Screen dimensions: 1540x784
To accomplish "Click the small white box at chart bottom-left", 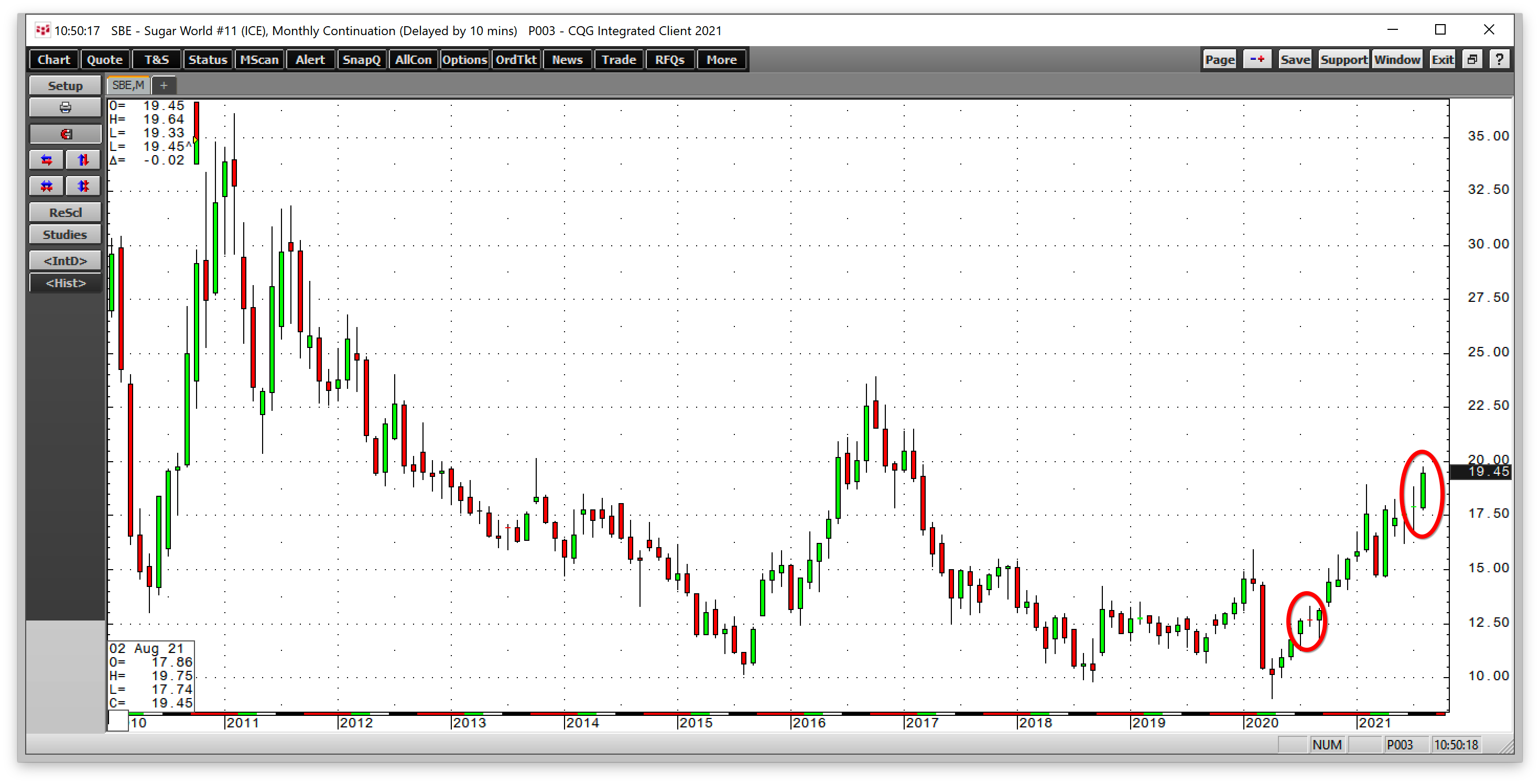I will [x=118, y=721].
